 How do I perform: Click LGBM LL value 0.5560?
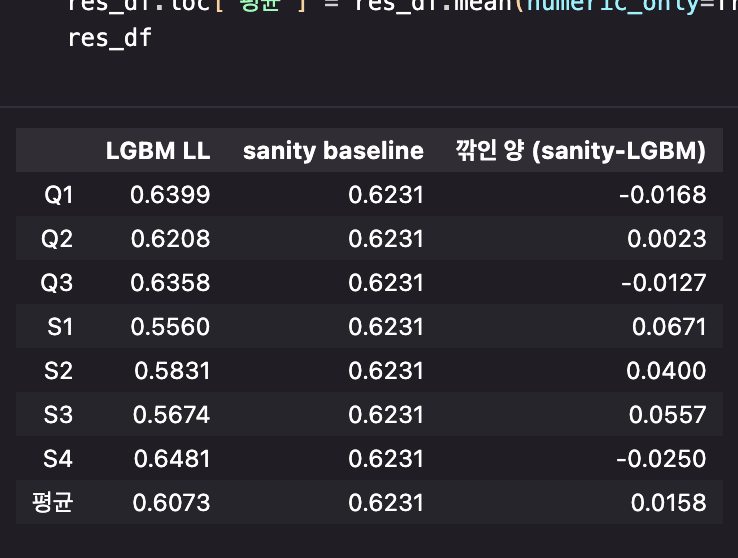click(170, 327)
